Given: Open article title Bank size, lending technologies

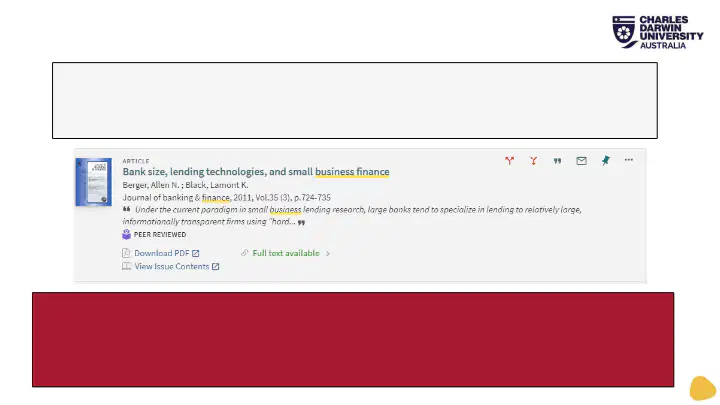Looking at the screenshot, I should point(256,172).
